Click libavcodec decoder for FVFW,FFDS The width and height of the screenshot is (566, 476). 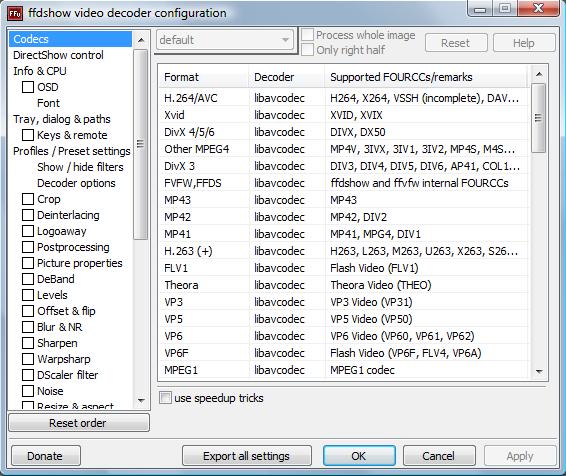point(279,183)
